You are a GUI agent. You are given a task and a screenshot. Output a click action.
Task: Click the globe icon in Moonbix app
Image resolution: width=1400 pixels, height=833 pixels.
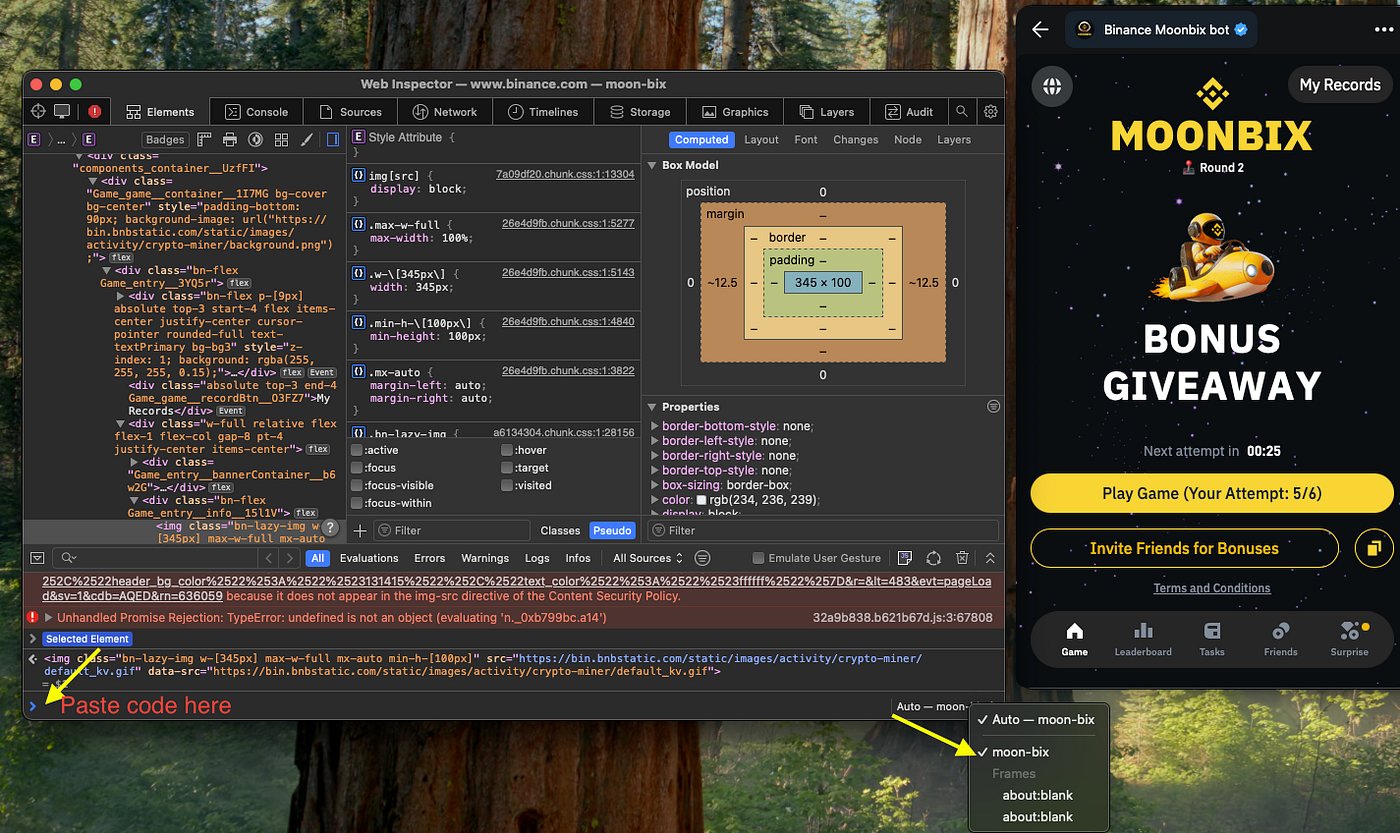(x=1052, y=86)
